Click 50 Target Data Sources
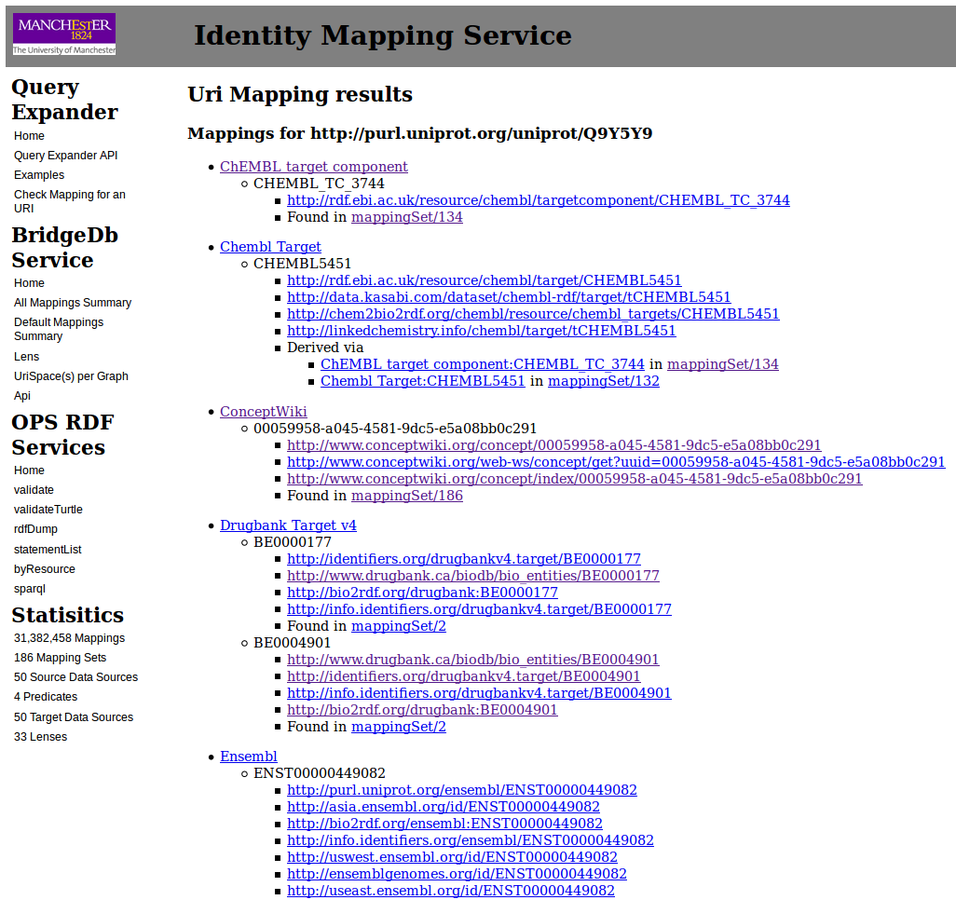This screenshot has width=956, height=900. [x=73, y=716]
